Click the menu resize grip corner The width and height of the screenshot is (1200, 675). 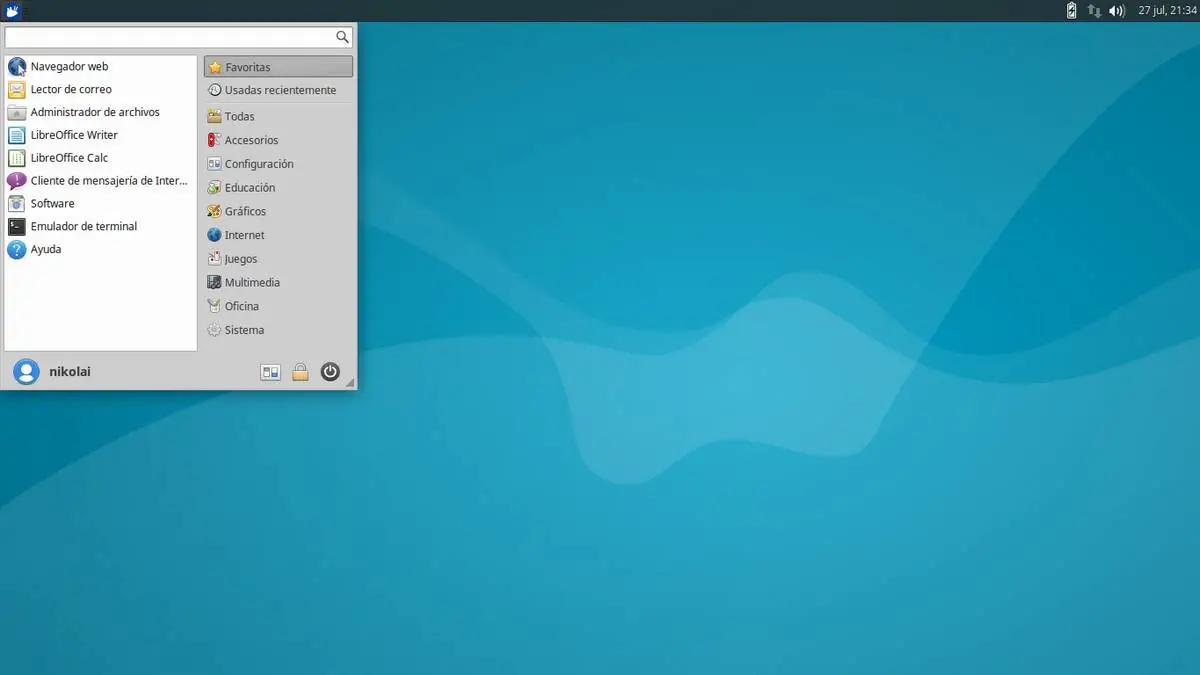point(349,382)
